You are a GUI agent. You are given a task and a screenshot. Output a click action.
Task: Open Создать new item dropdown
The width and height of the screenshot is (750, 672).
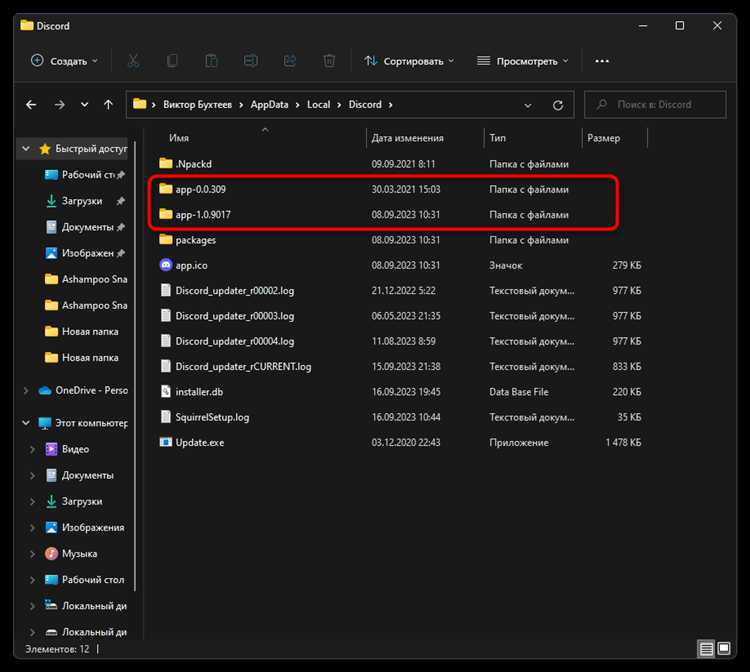[64, 61]
